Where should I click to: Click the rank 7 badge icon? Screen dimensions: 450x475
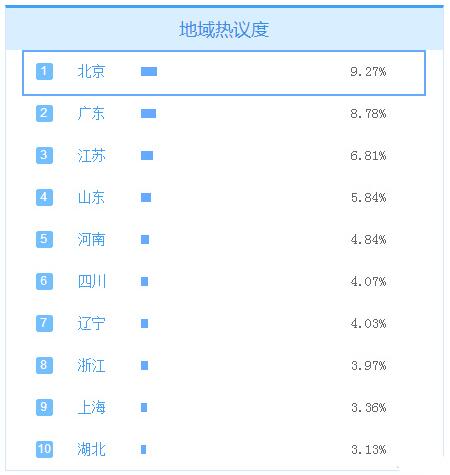(x=44, y=323)
